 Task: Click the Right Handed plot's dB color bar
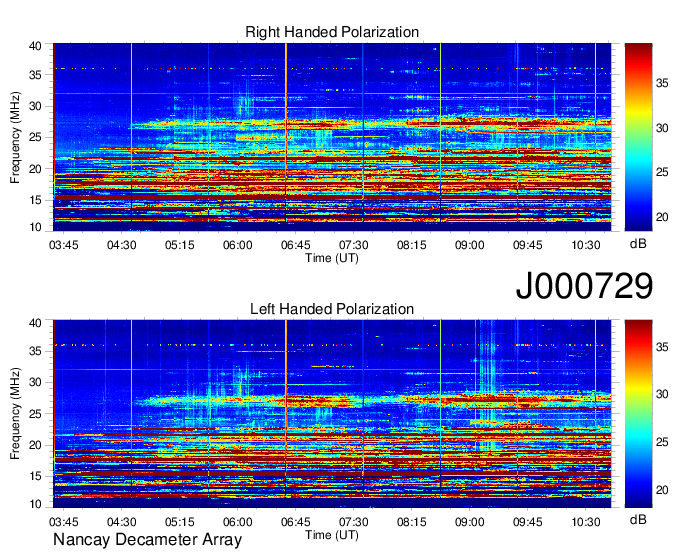pos(638,137)
